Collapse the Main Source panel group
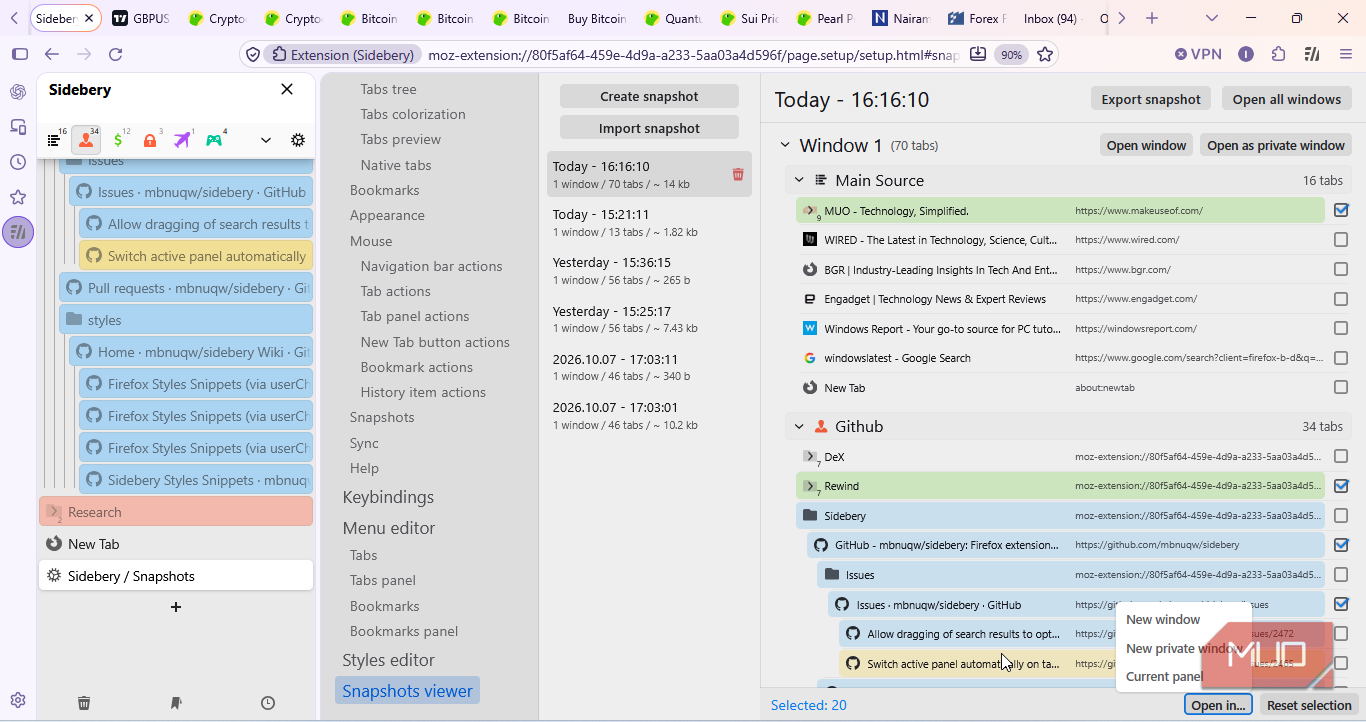 click(799, 181)
